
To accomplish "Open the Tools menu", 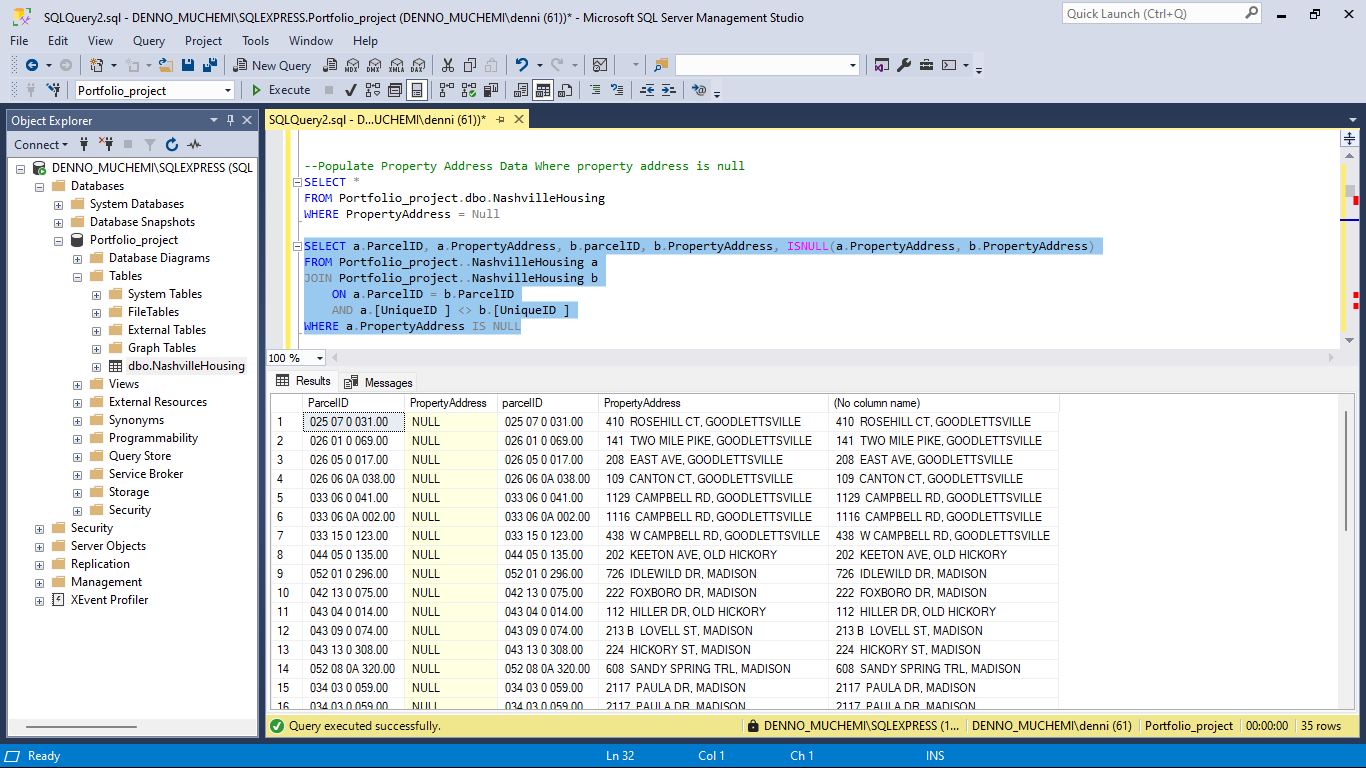I will click(x=255, y=41).
